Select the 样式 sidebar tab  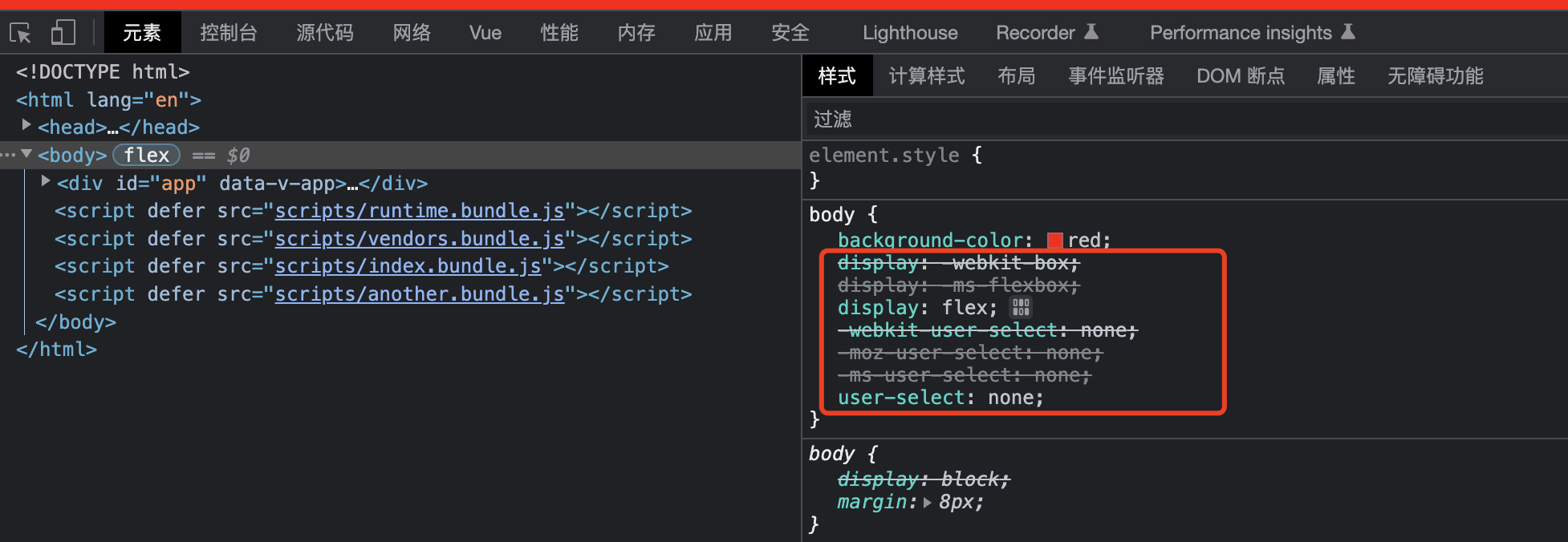click(x=837, y=76)
